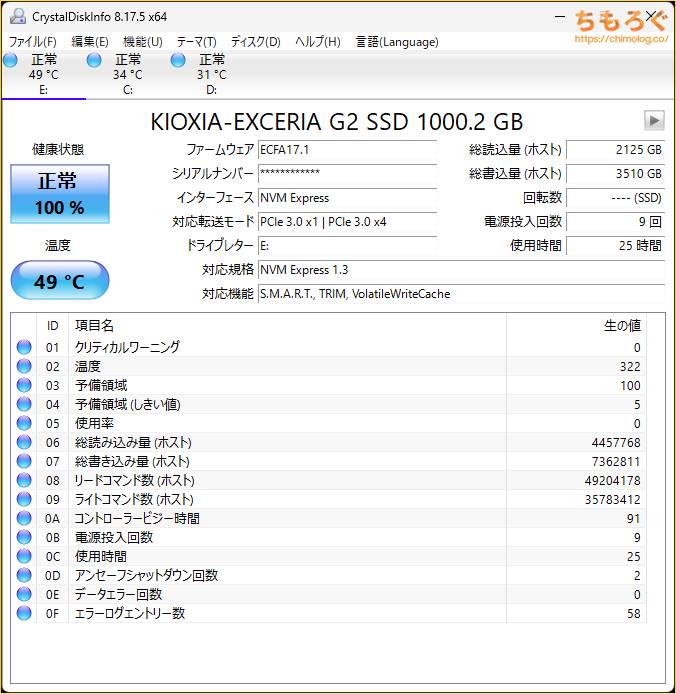Click raw value 49204178

coord(612,481)
